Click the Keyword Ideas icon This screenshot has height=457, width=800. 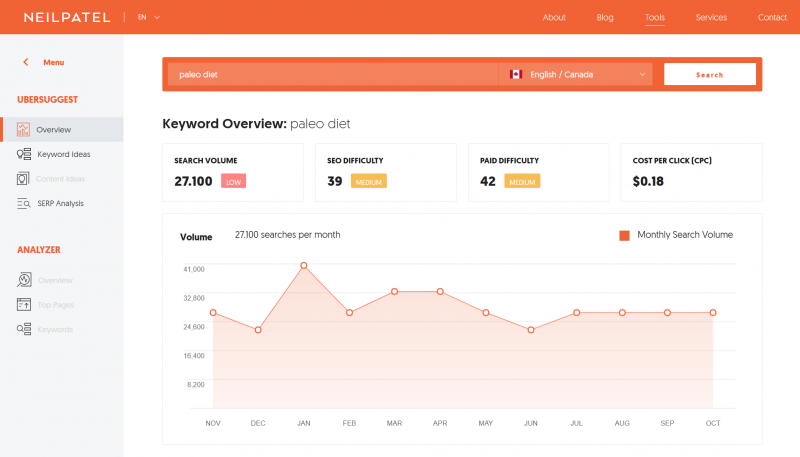23,154
